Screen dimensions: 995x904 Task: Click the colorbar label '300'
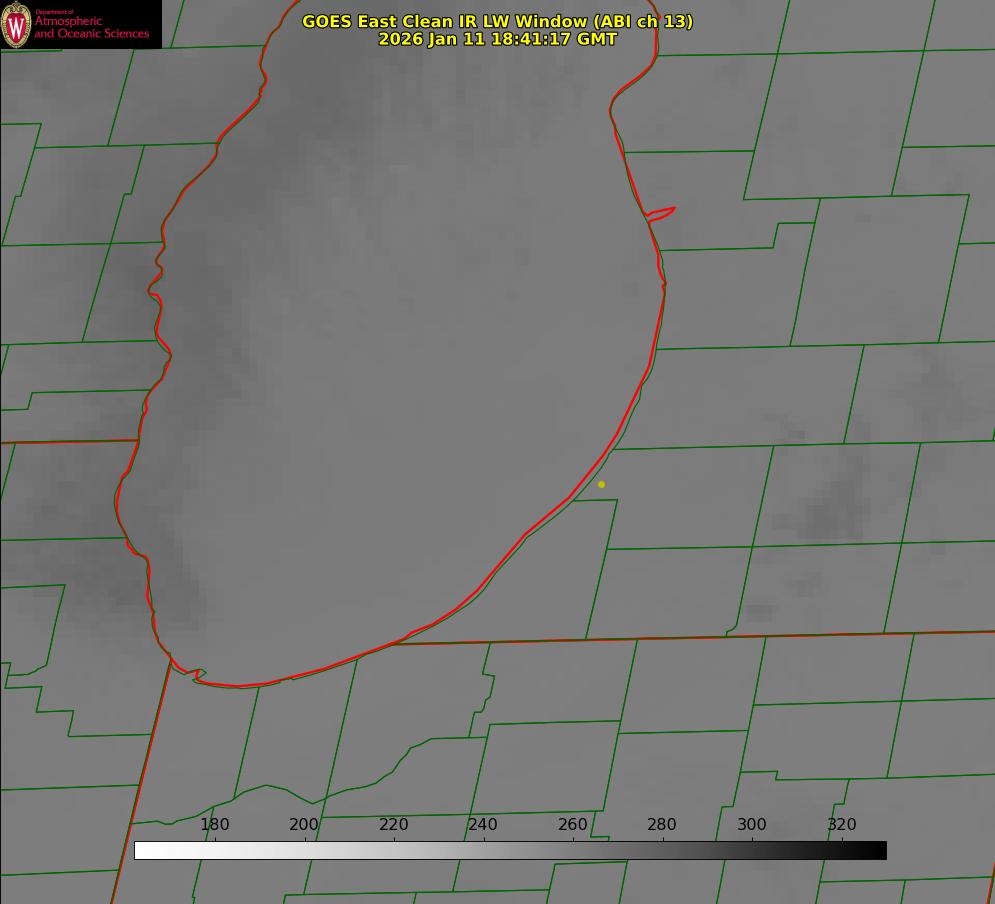pyautogui.click(x=752, y=825)
